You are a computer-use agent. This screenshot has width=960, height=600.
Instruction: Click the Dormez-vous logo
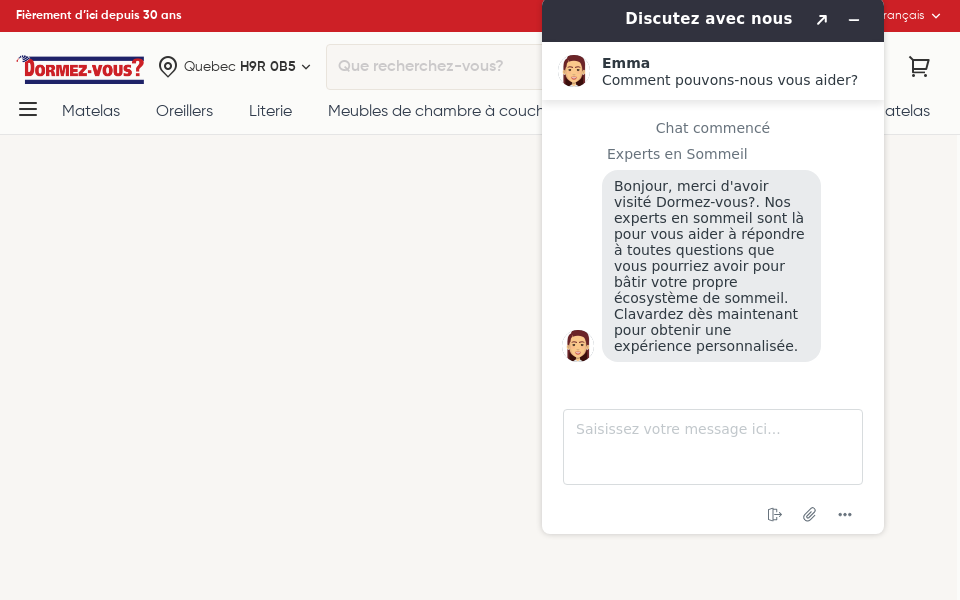(x=81, y=68)
